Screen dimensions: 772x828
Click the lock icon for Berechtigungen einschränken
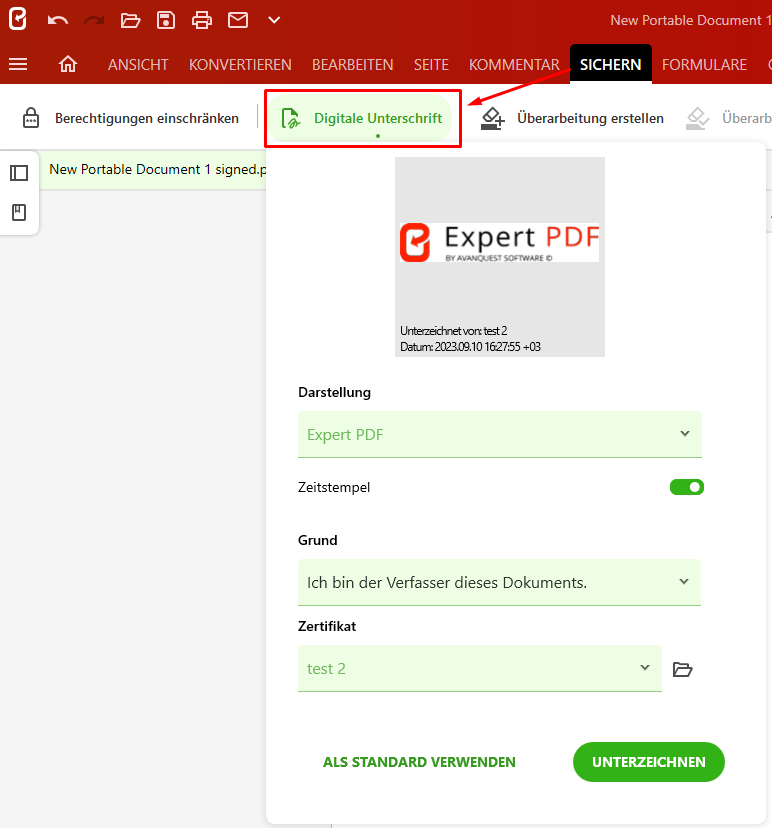click(31, 118)
